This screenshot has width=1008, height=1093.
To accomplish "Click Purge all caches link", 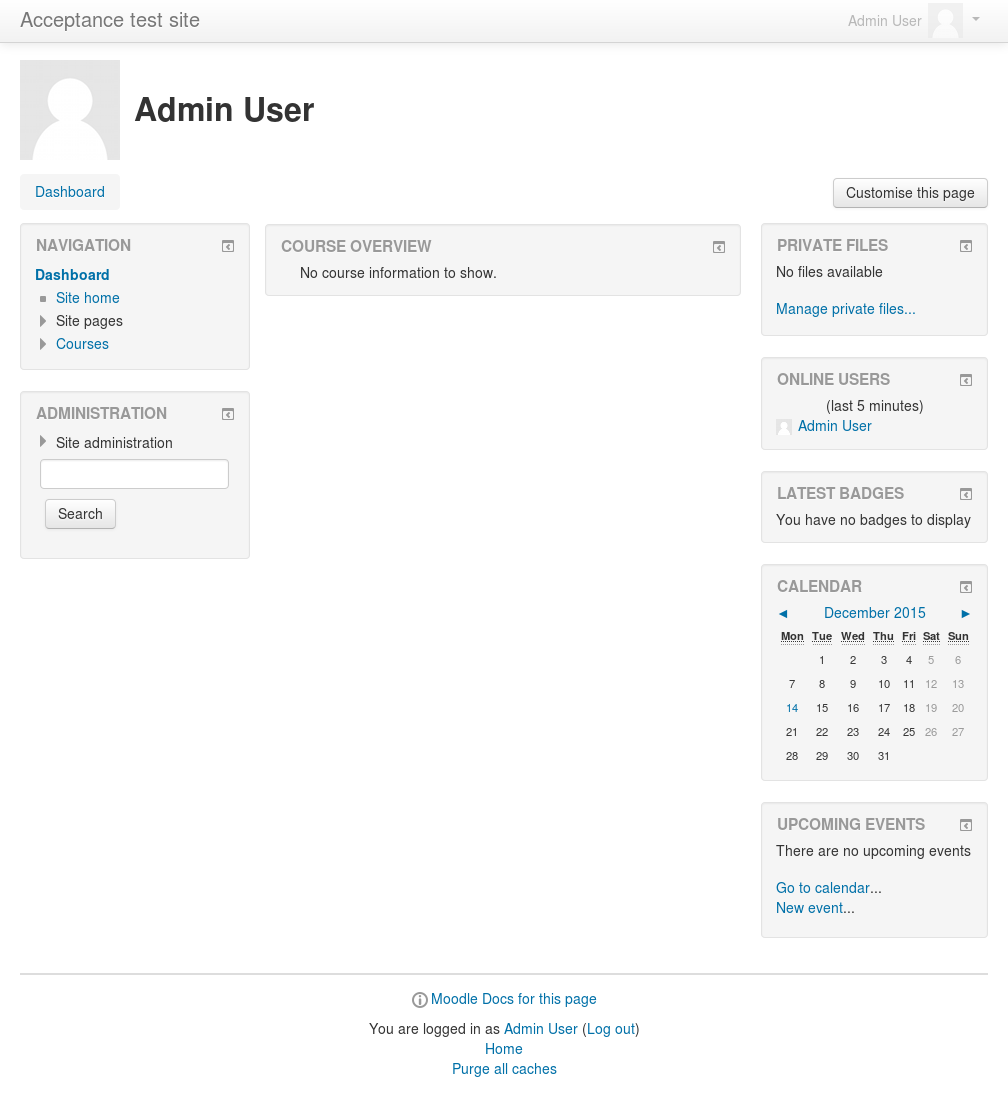I will point(504,1069).
